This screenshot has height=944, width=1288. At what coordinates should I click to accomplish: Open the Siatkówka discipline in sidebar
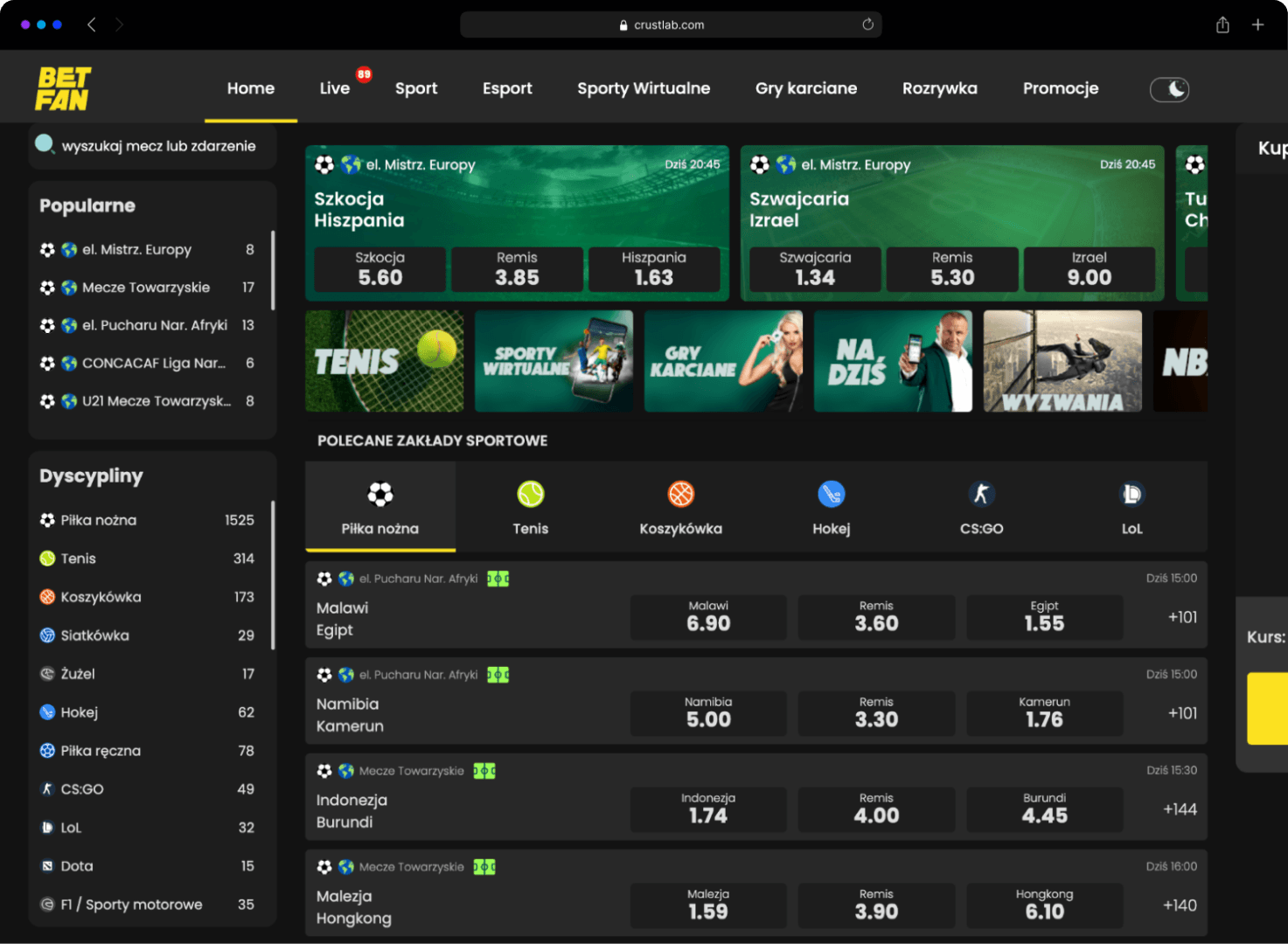click(94, 635)
